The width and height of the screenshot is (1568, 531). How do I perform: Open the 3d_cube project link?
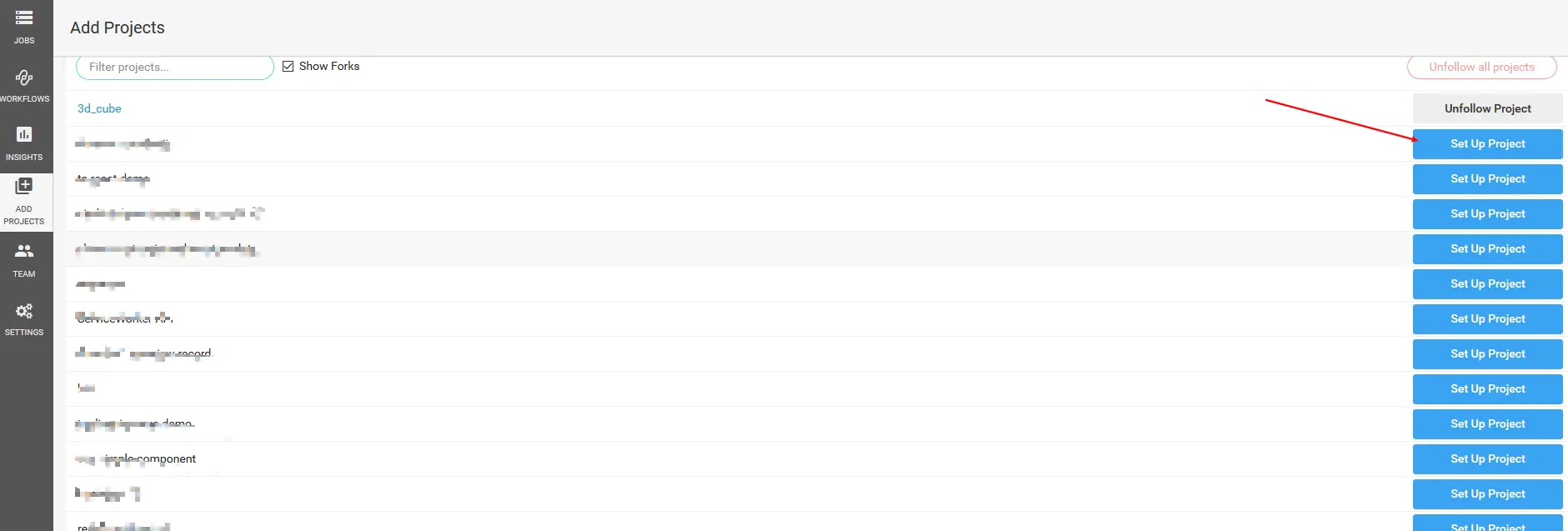point(99,108)
